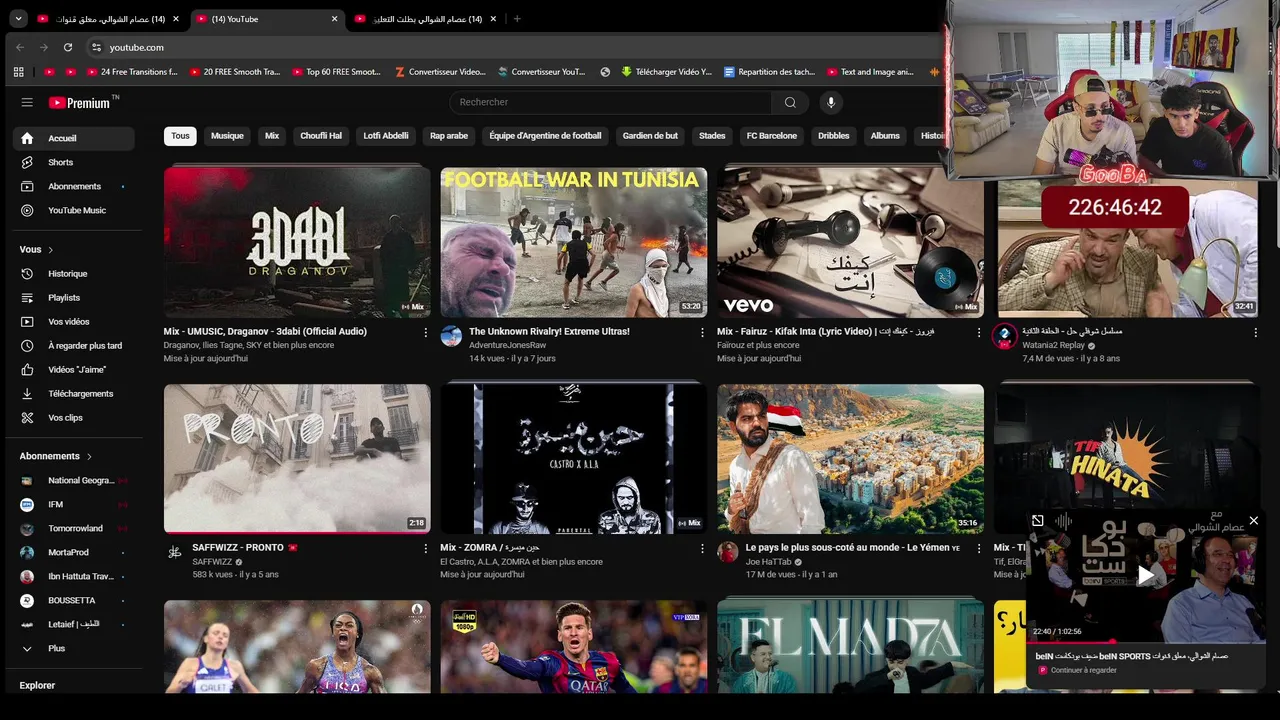Click the Rechercher search field

[610, 102]
